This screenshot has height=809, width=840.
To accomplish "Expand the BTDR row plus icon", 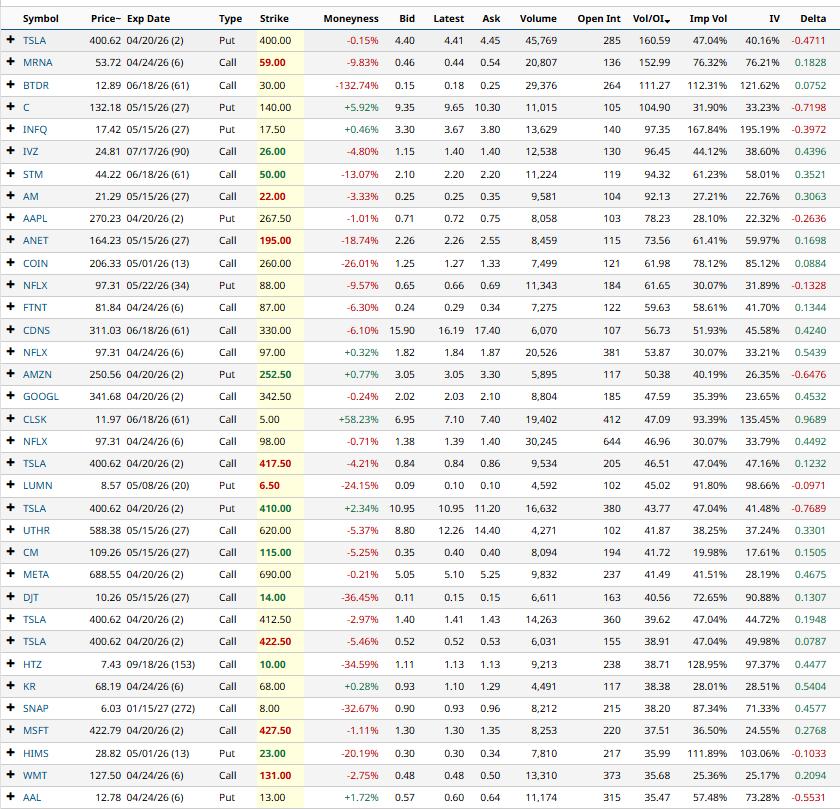I will coord(10,85).
